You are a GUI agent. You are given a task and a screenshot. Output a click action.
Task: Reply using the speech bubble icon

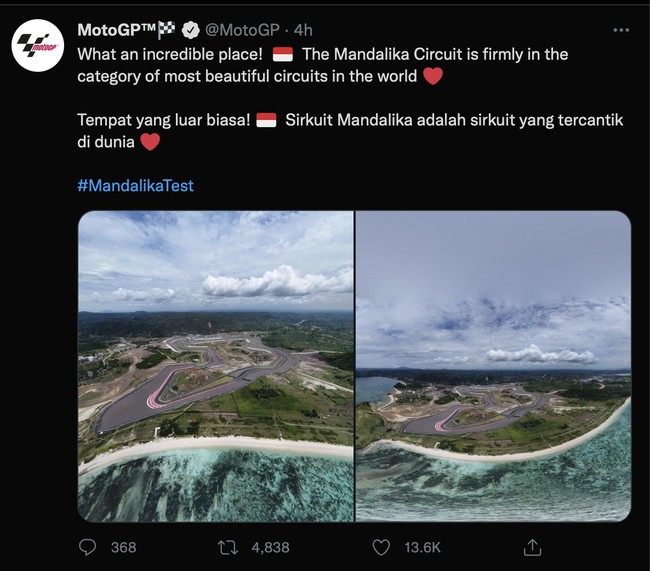coord(88,547)
